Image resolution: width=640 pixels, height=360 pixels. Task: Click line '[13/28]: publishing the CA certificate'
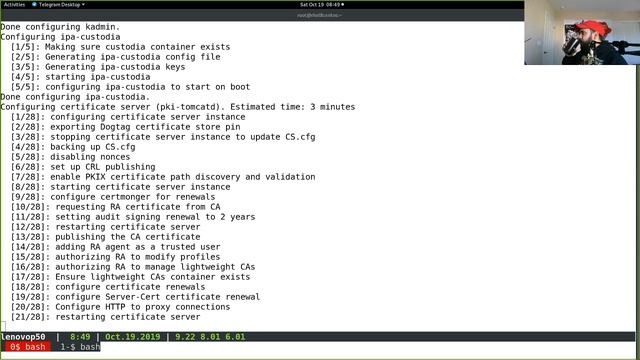[105, 237]
